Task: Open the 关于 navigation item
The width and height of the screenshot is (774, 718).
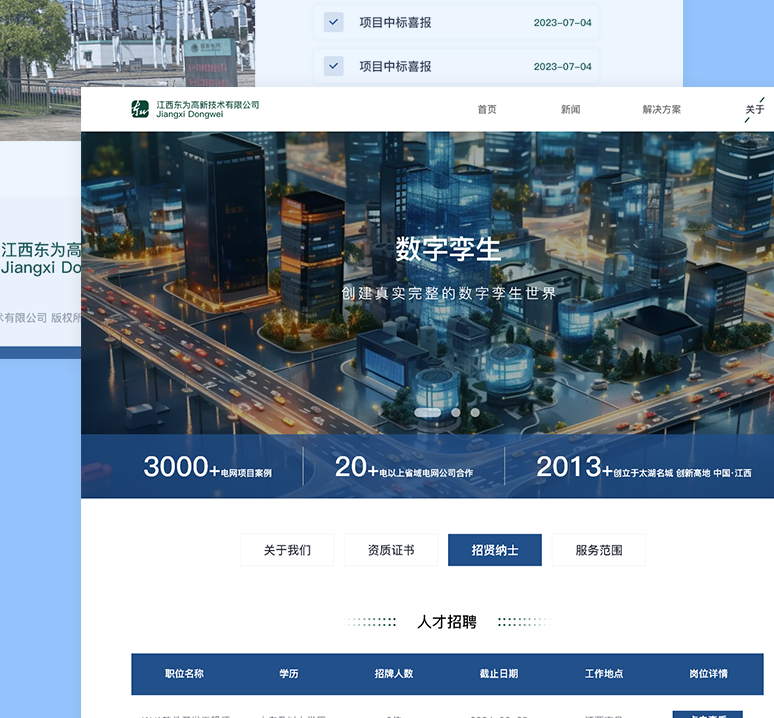Action: tap(755, 110)
